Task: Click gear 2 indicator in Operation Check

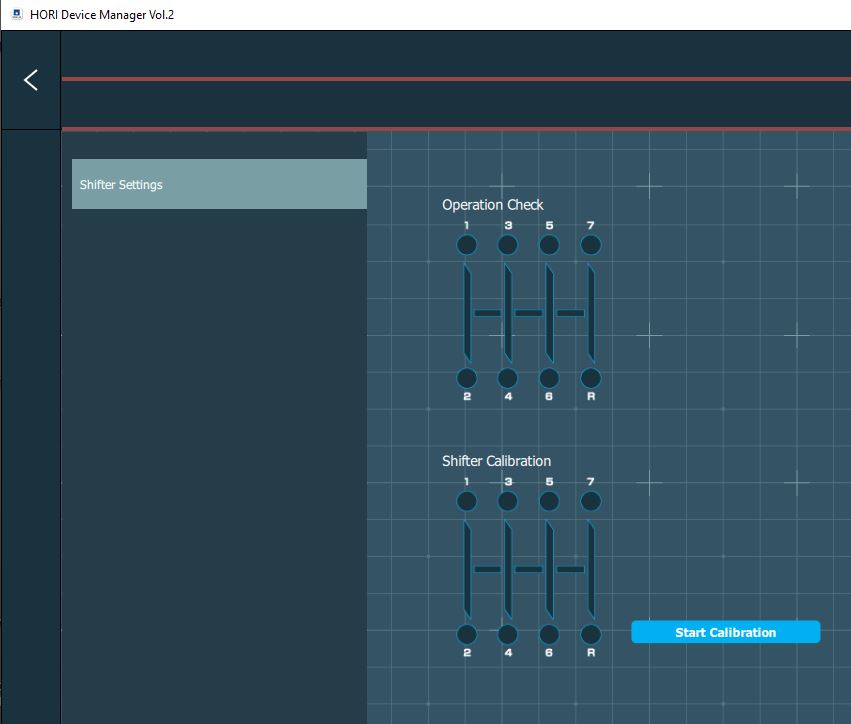Action: (x=466, y=378)
